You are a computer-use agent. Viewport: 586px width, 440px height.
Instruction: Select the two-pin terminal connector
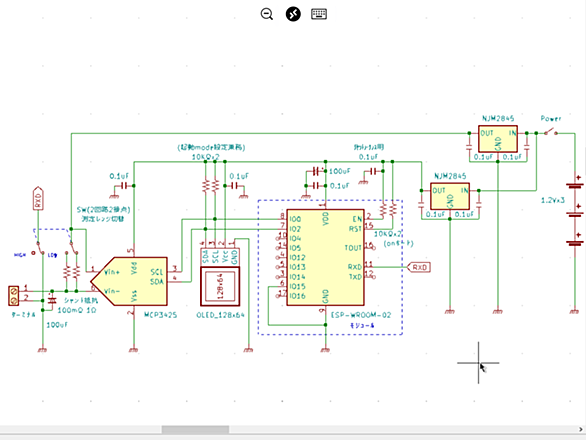tap(14, 296)
